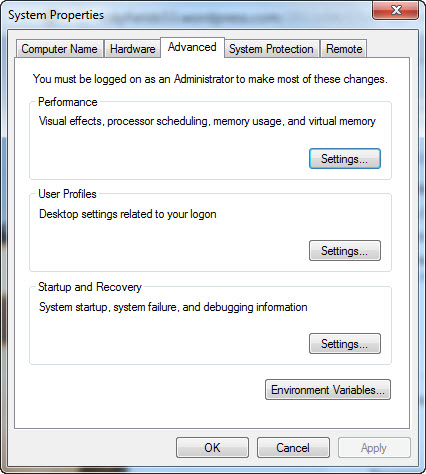Open the Hardware tab
The width and height of the screenshot is (426, 474).
[132, 49]
